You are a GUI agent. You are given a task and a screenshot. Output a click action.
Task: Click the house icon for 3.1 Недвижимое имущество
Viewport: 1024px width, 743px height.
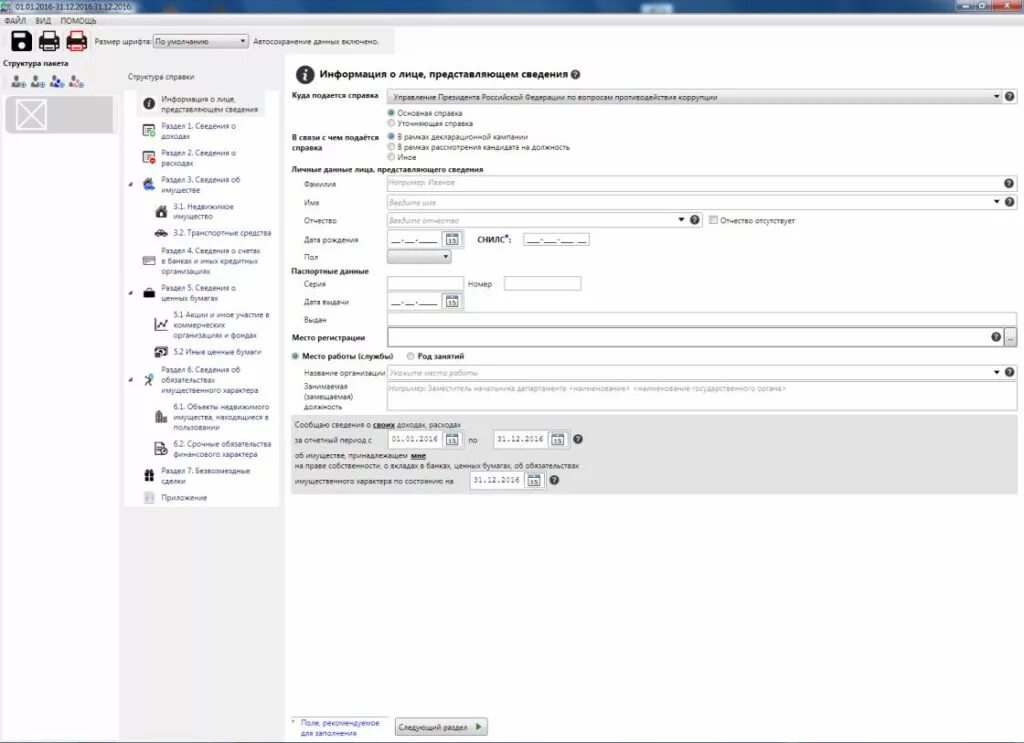pyautogui.click(x=161, y=211)
